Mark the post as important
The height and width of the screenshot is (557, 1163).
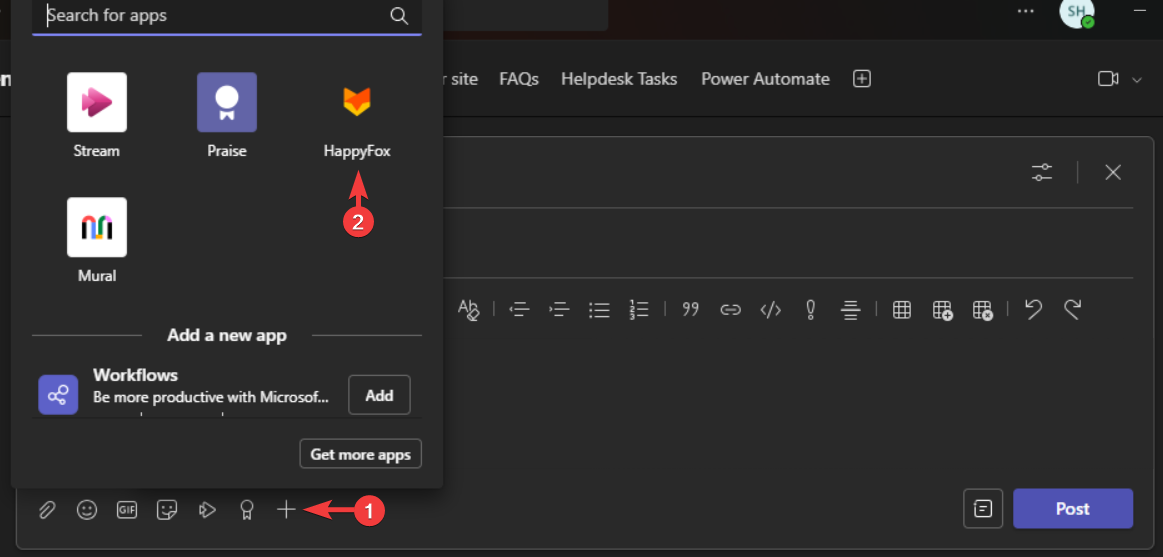click(811, 309)
